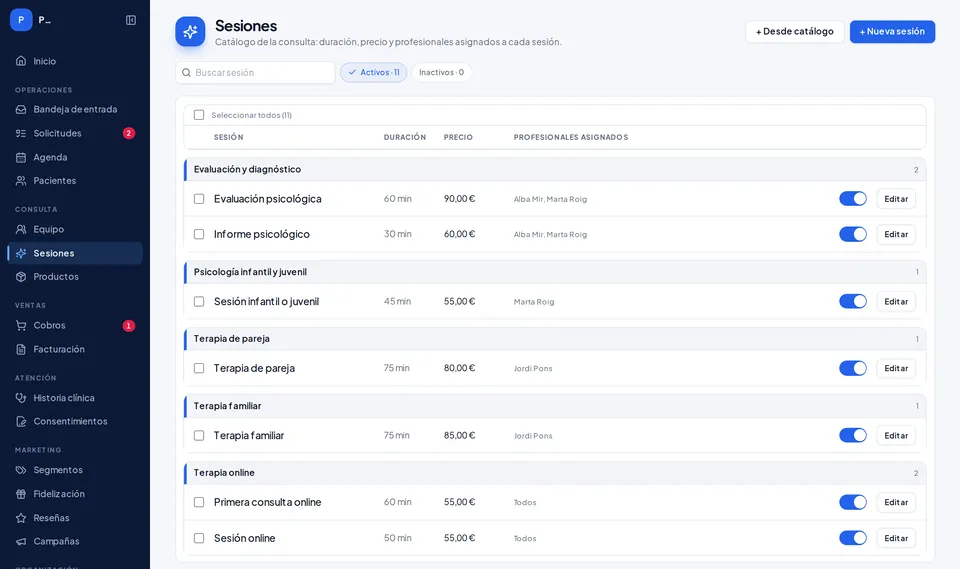Open Reseñas in the sidebar

click(x=75, y=518)
